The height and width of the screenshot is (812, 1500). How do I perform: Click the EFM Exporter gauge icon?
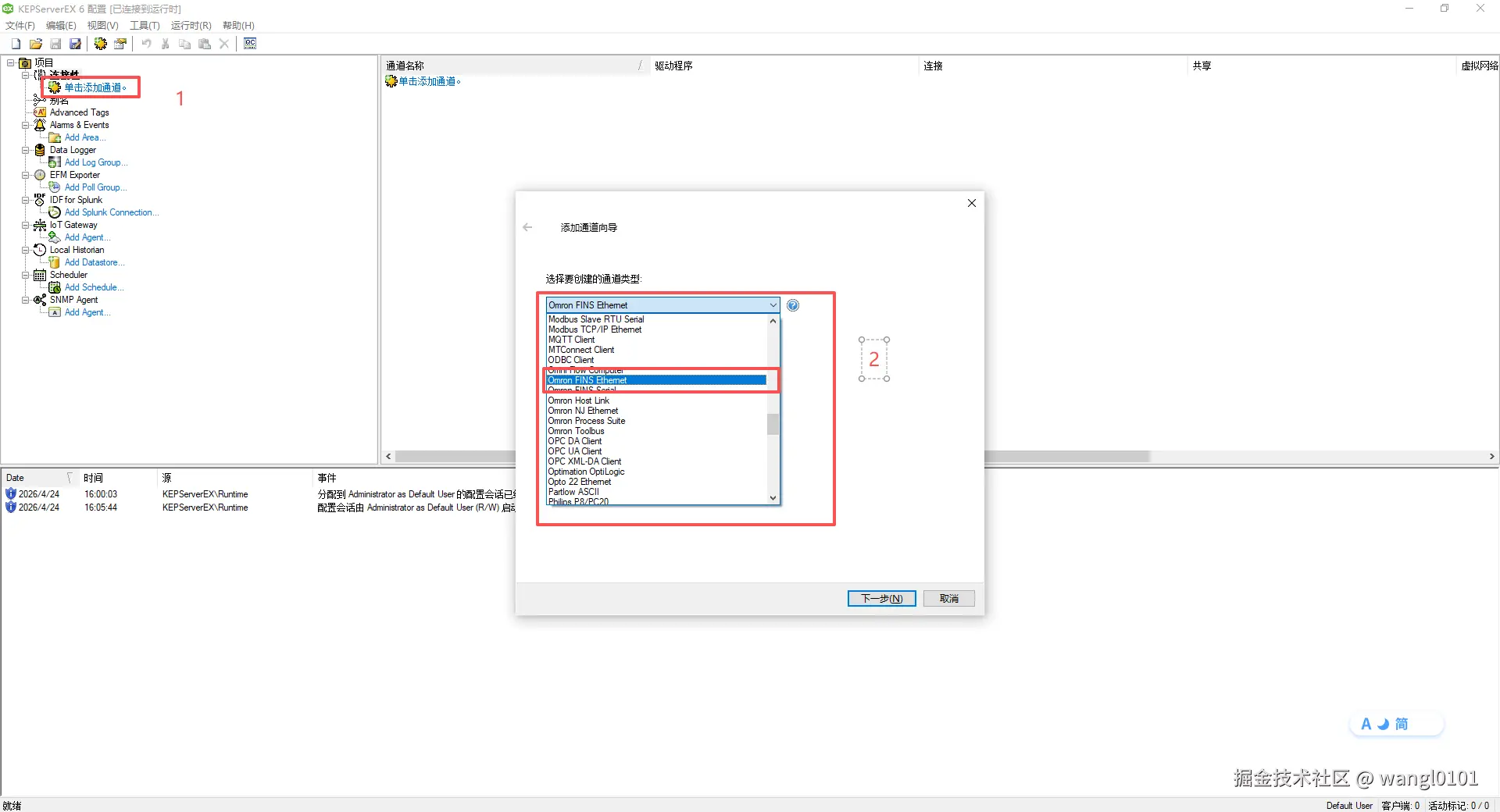(x=40, y=175)
